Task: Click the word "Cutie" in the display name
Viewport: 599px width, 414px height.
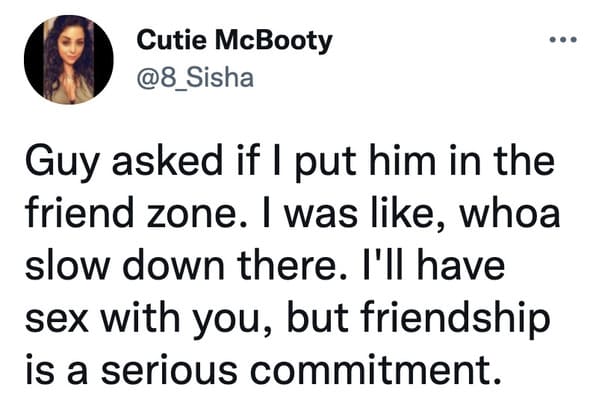Action: coord(172,40)
